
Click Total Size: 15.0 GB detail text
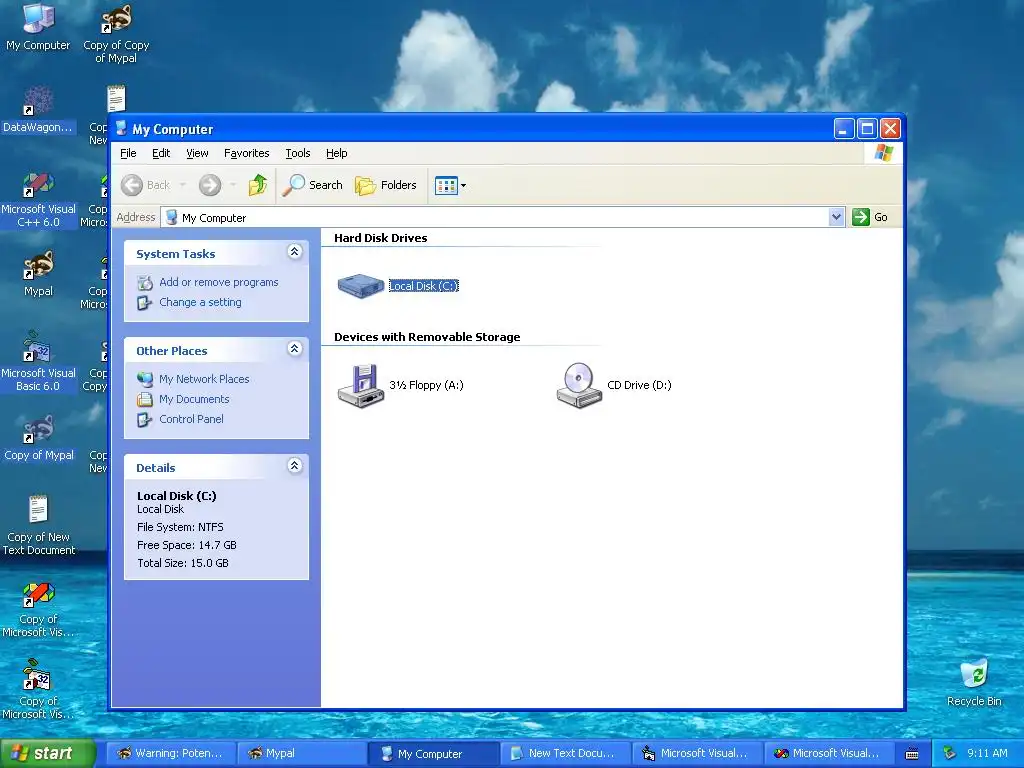(183, 563)
